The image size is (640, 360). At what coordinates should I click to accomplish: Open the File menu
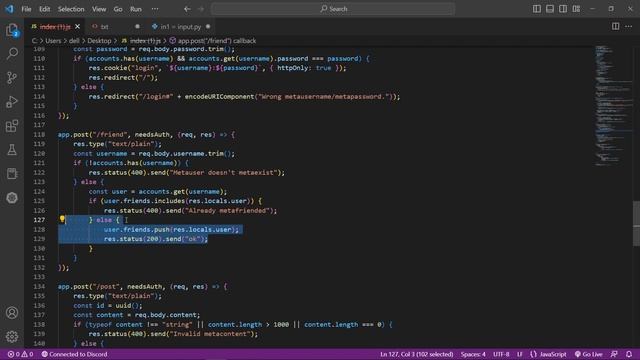tap(26, 9)
